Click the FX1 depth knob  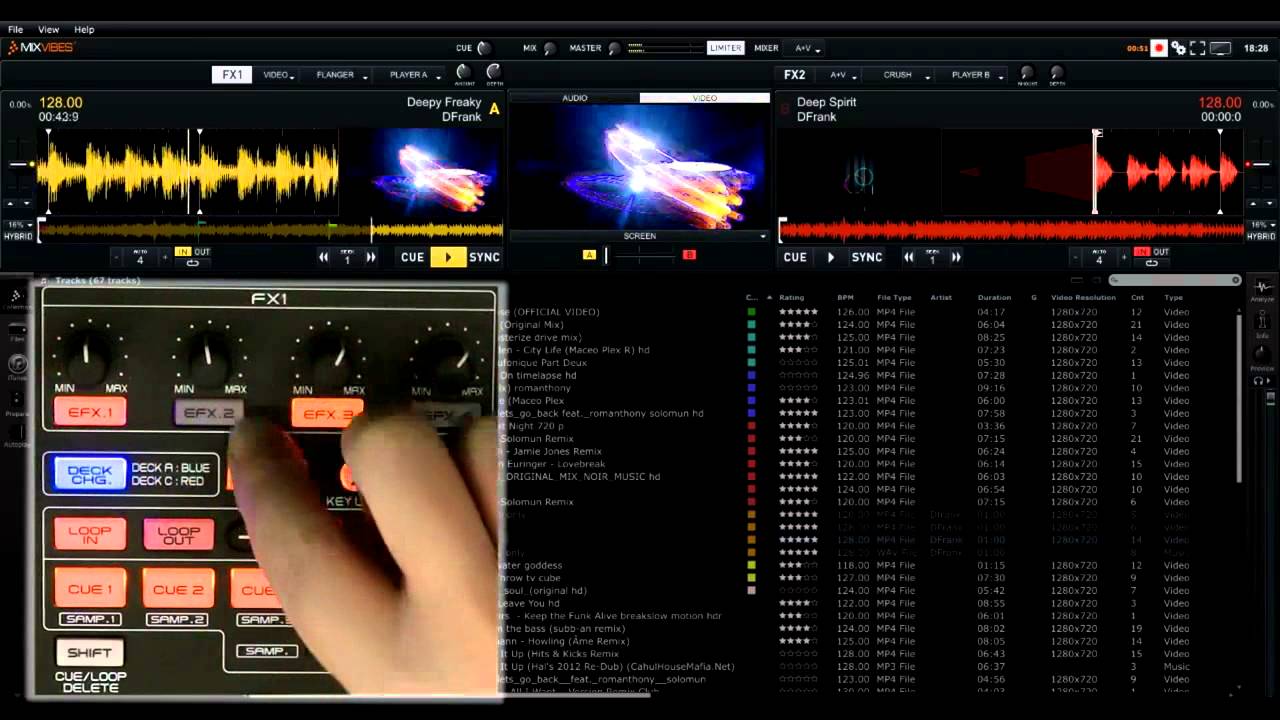click(x=494, y=72)
